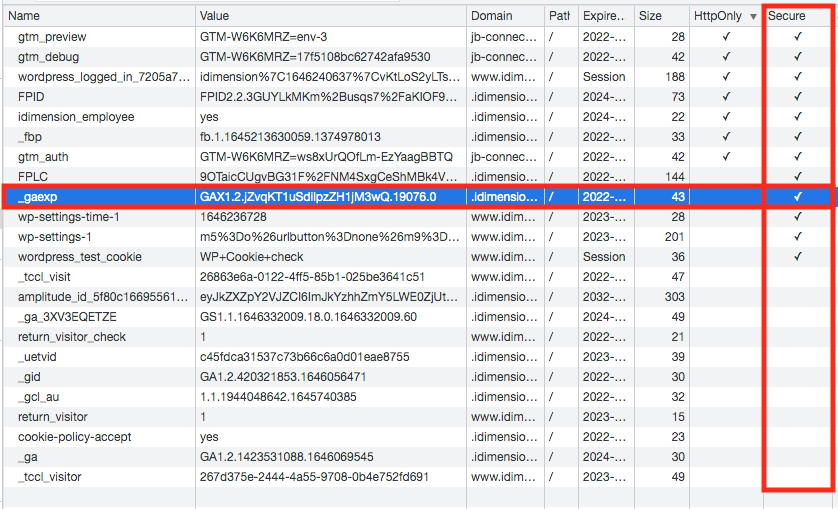Screen dimensions: 838x509
Task: Select the wp-settings-1 cookie name
Action: [55, 237]
